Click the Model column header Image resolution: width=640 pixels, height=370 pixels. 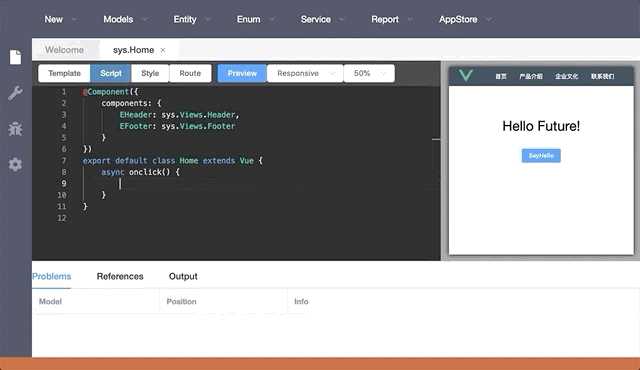50,301
